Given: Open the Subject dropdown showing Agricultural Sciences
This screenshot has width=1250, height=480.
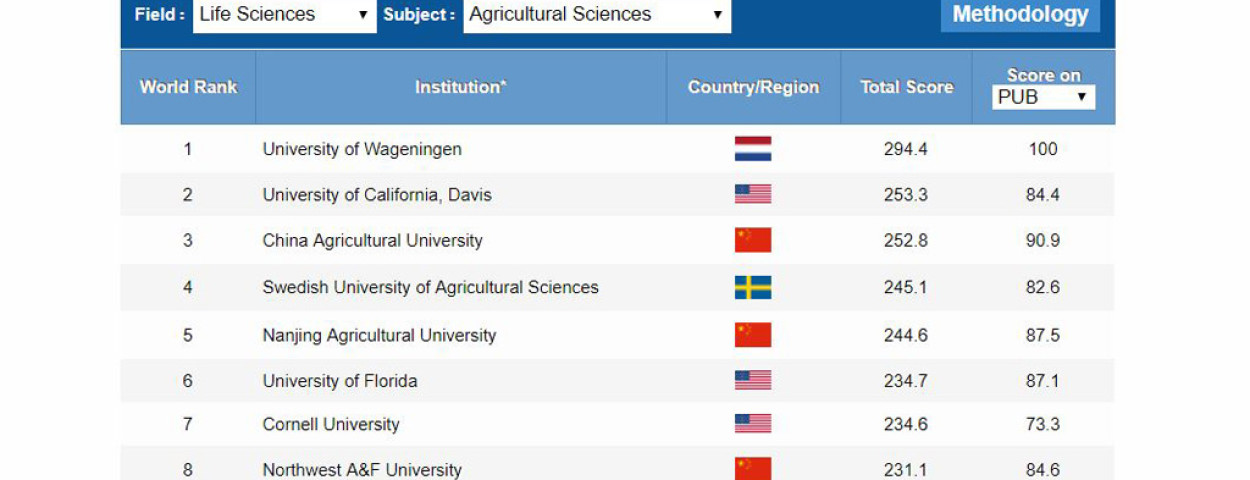Looking at the screenshot, I should coord(597,15).
